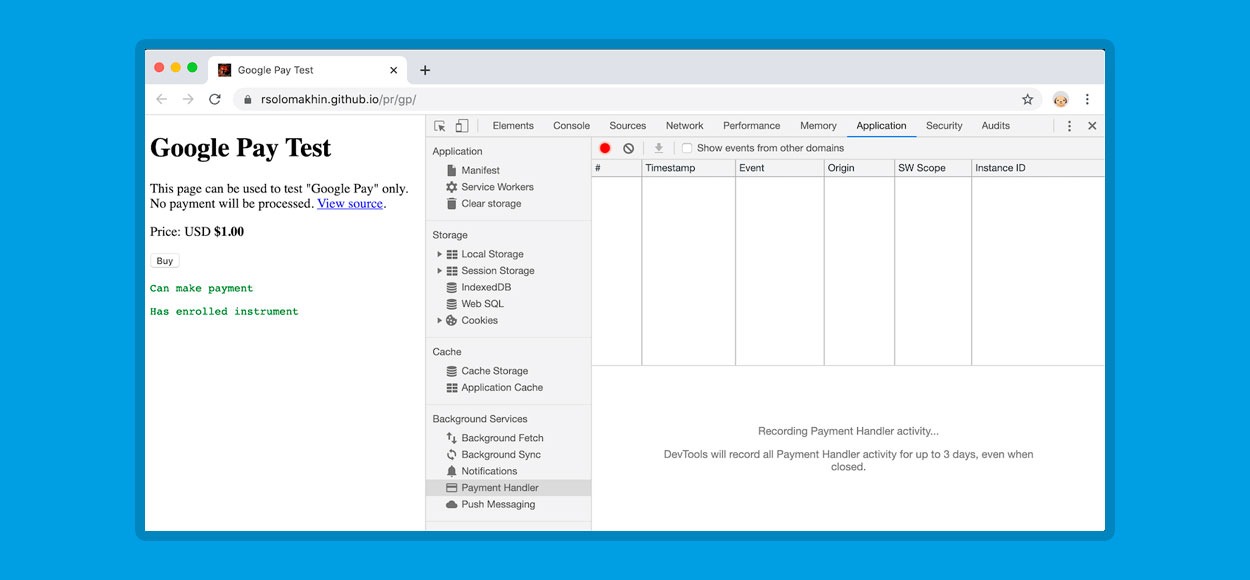Clear recorded events with the clear icon

pos(628,148)
